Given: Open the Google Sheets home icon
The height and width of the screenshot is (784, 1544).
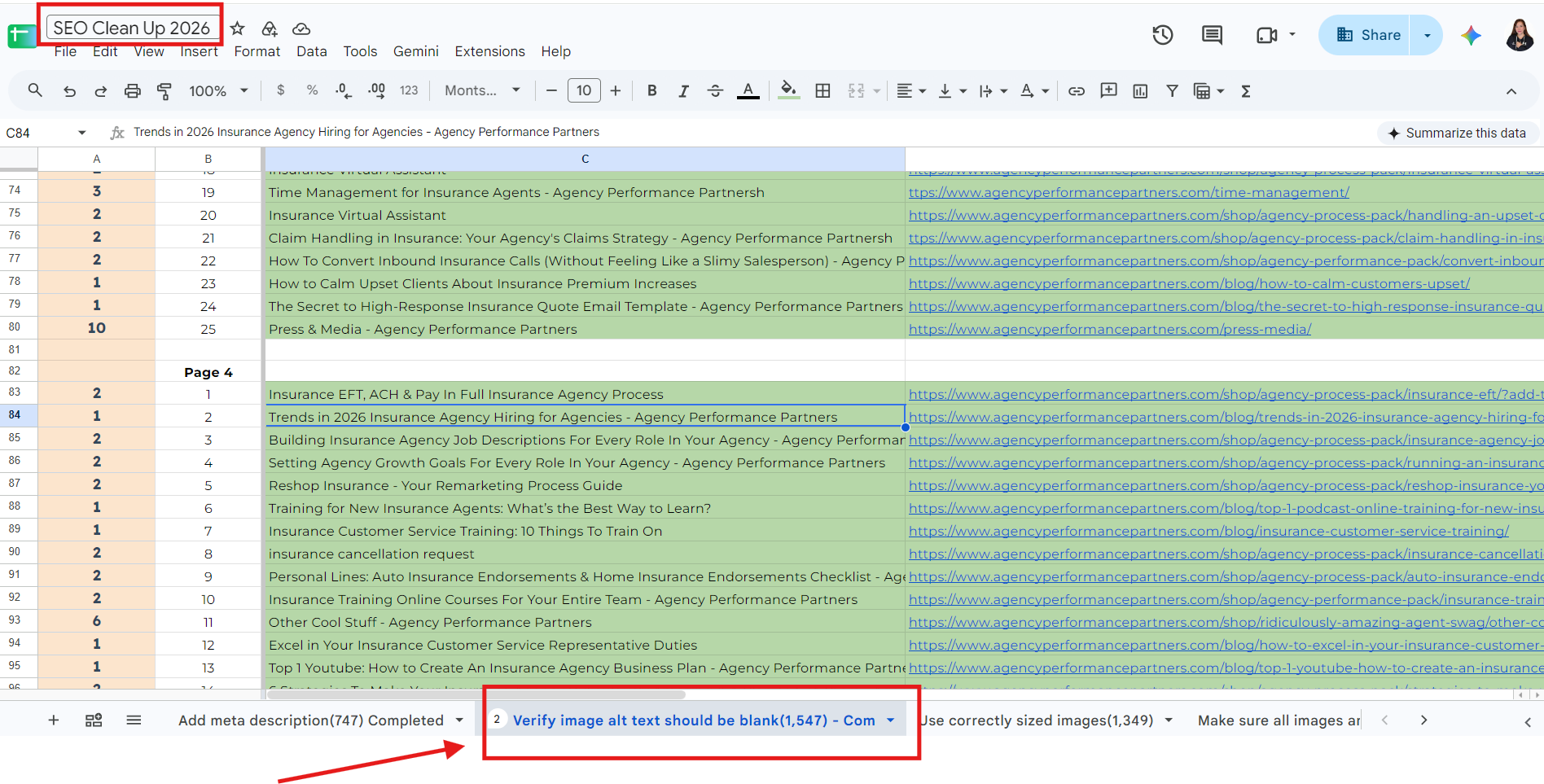Looking at the screenshot, I should (x=21, y=36).
